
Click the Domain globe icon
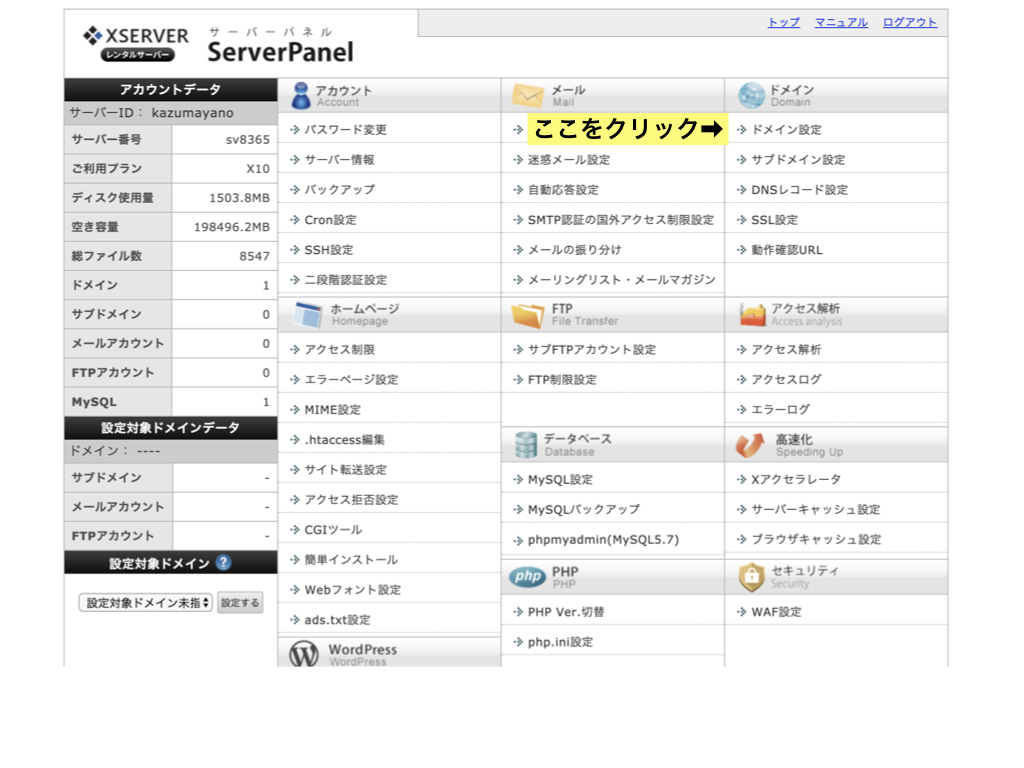pos(751,95)
